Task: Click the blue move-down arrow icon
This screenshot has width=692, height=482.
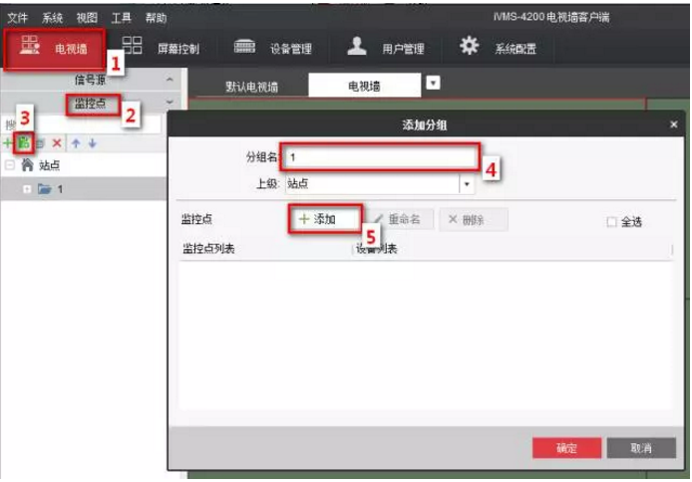Action: click(92, 144)
